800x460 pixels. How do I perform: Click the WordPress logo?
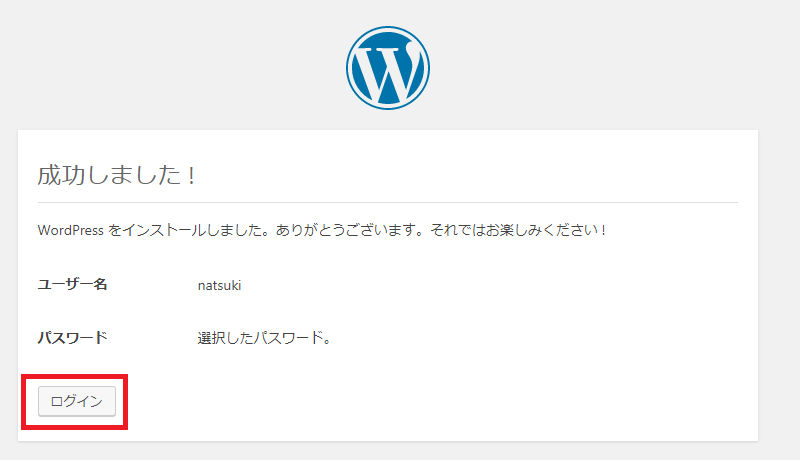[388, 68]
